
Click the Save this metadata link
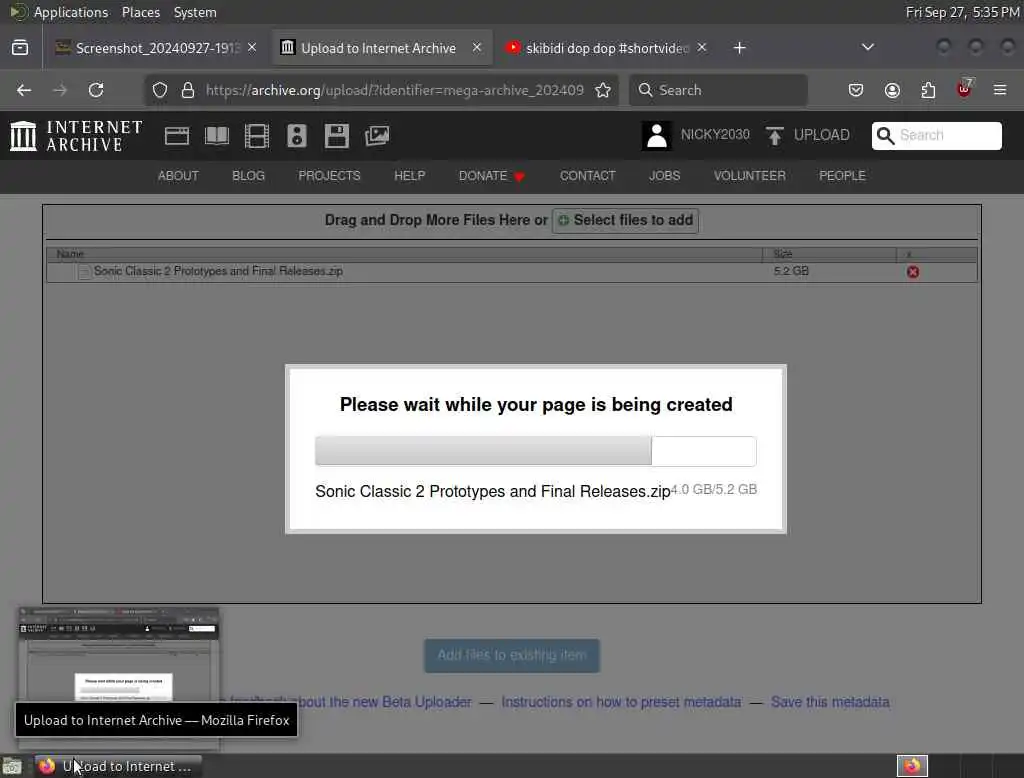point(830,702)
